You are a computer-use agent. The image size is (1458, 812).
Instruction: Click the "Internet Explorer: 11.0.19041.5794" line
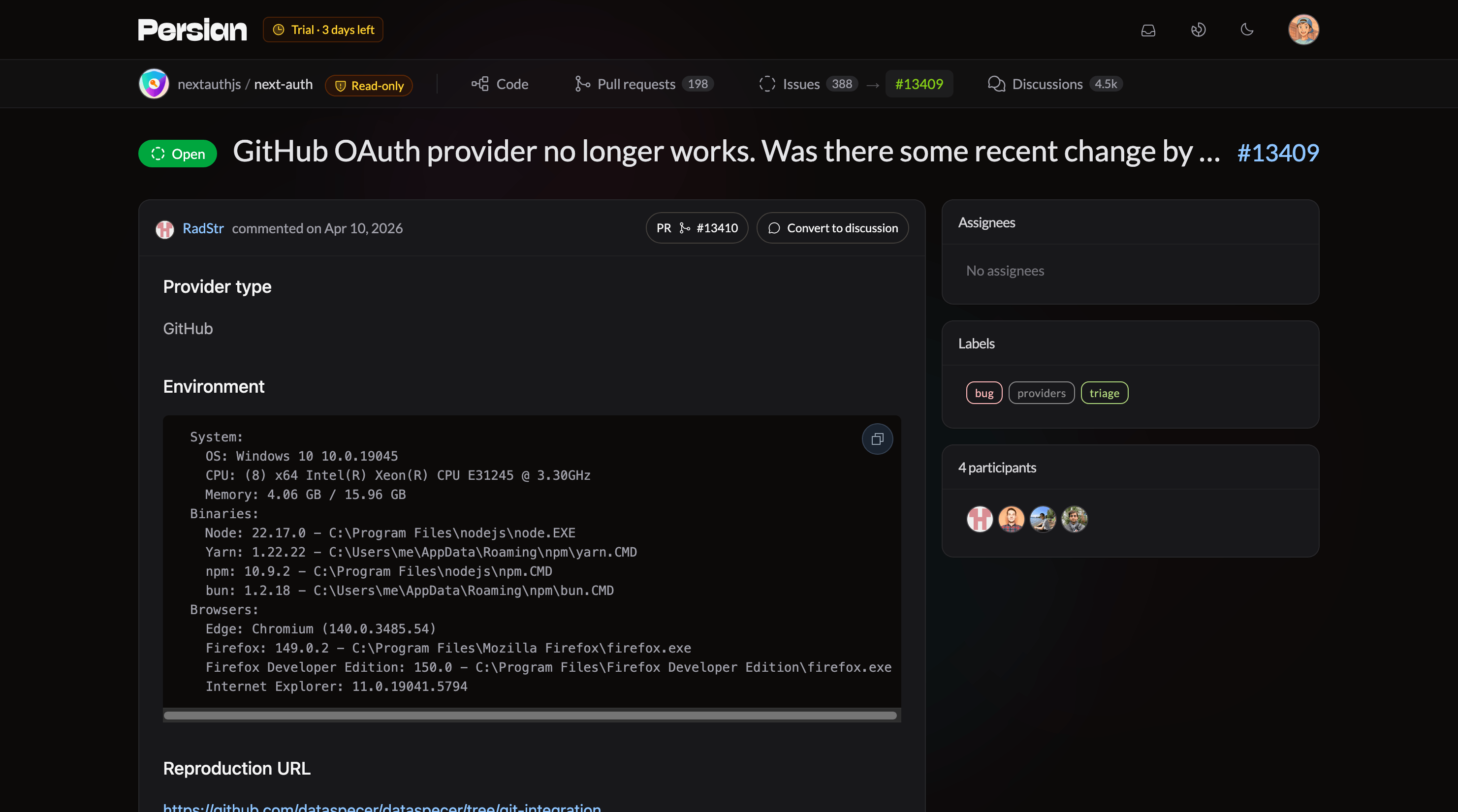(x=336, y=687)
